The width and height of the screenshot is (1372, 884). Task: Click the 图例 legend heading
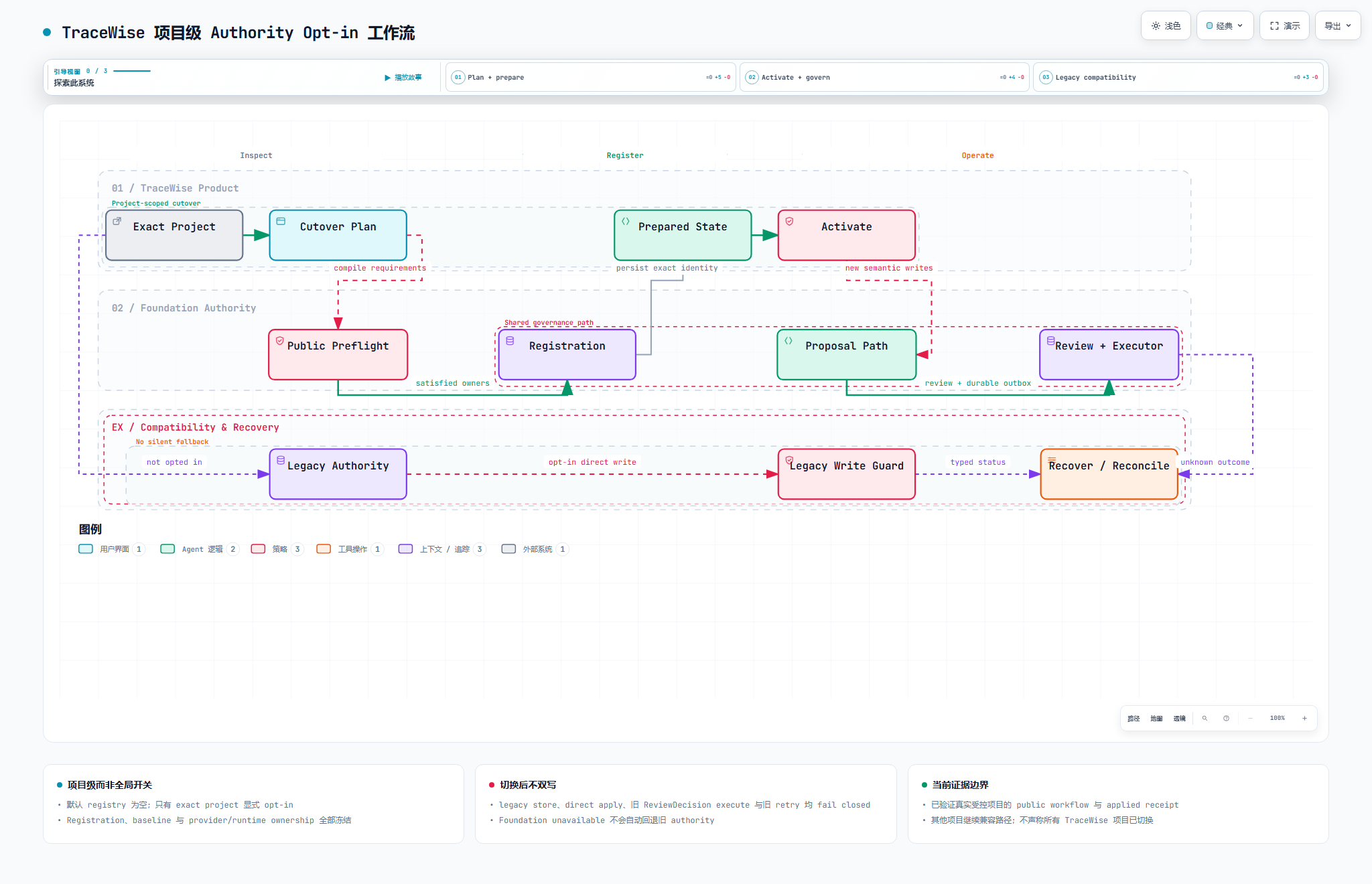point(90,529)
